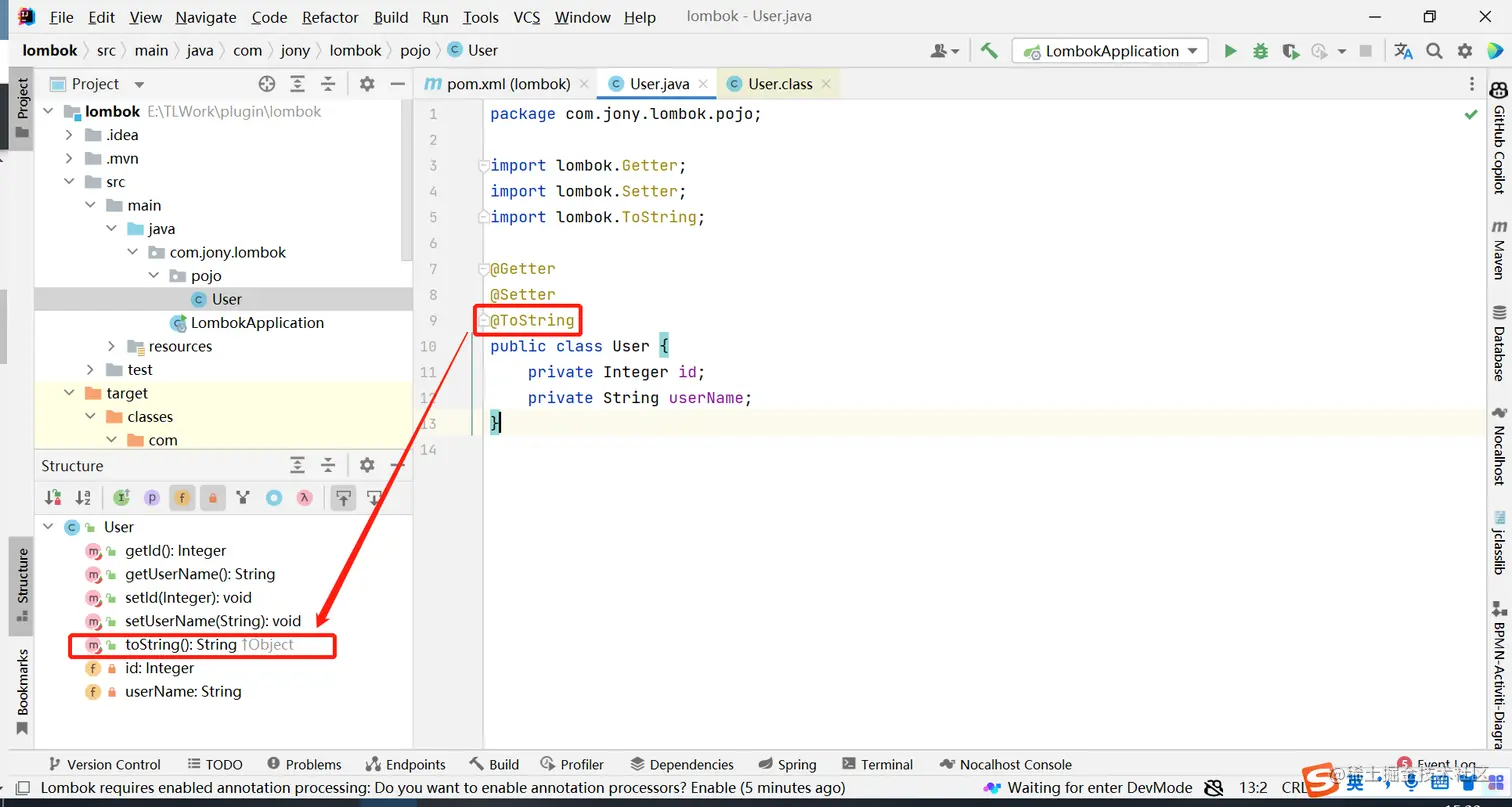
Task: Open the File menu
Action: [x=61, y=17]
